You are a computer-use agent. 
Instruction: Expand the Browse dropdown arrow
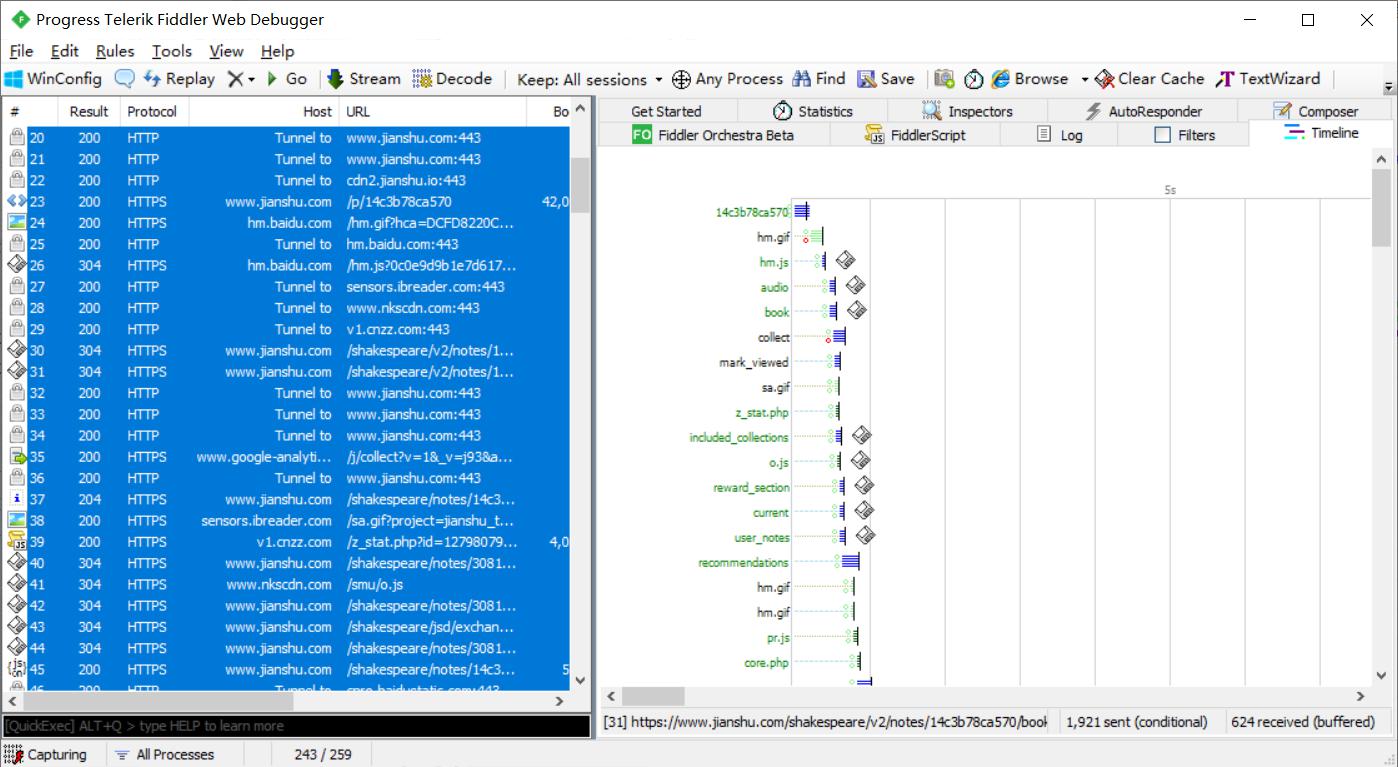[x=1084, y=79]
